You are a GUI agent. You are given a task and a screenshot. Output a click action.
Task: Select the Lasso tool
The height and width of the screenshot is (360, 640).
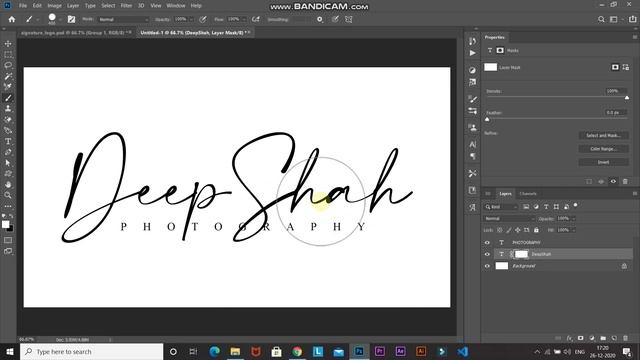[8, 65]
